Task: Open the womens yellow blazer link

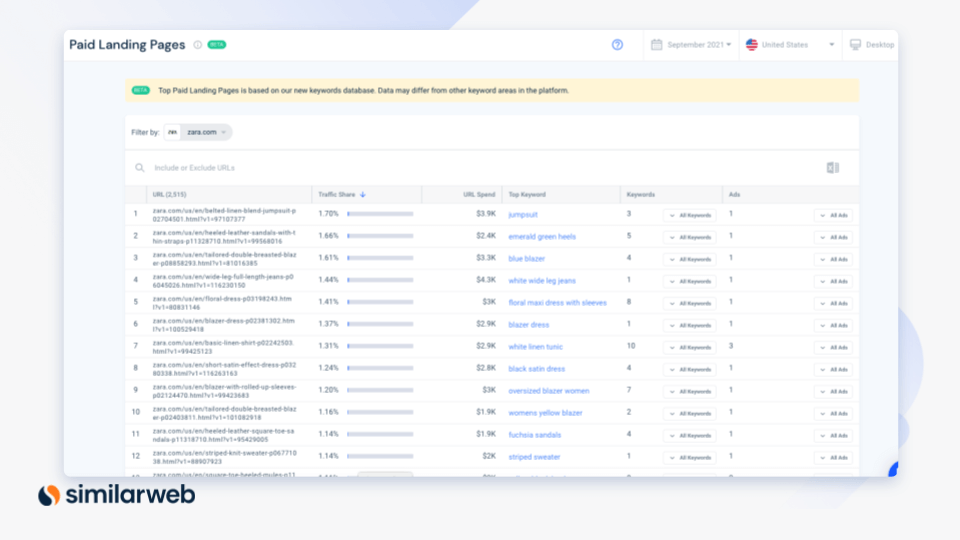Action: (x=546, y=413)
